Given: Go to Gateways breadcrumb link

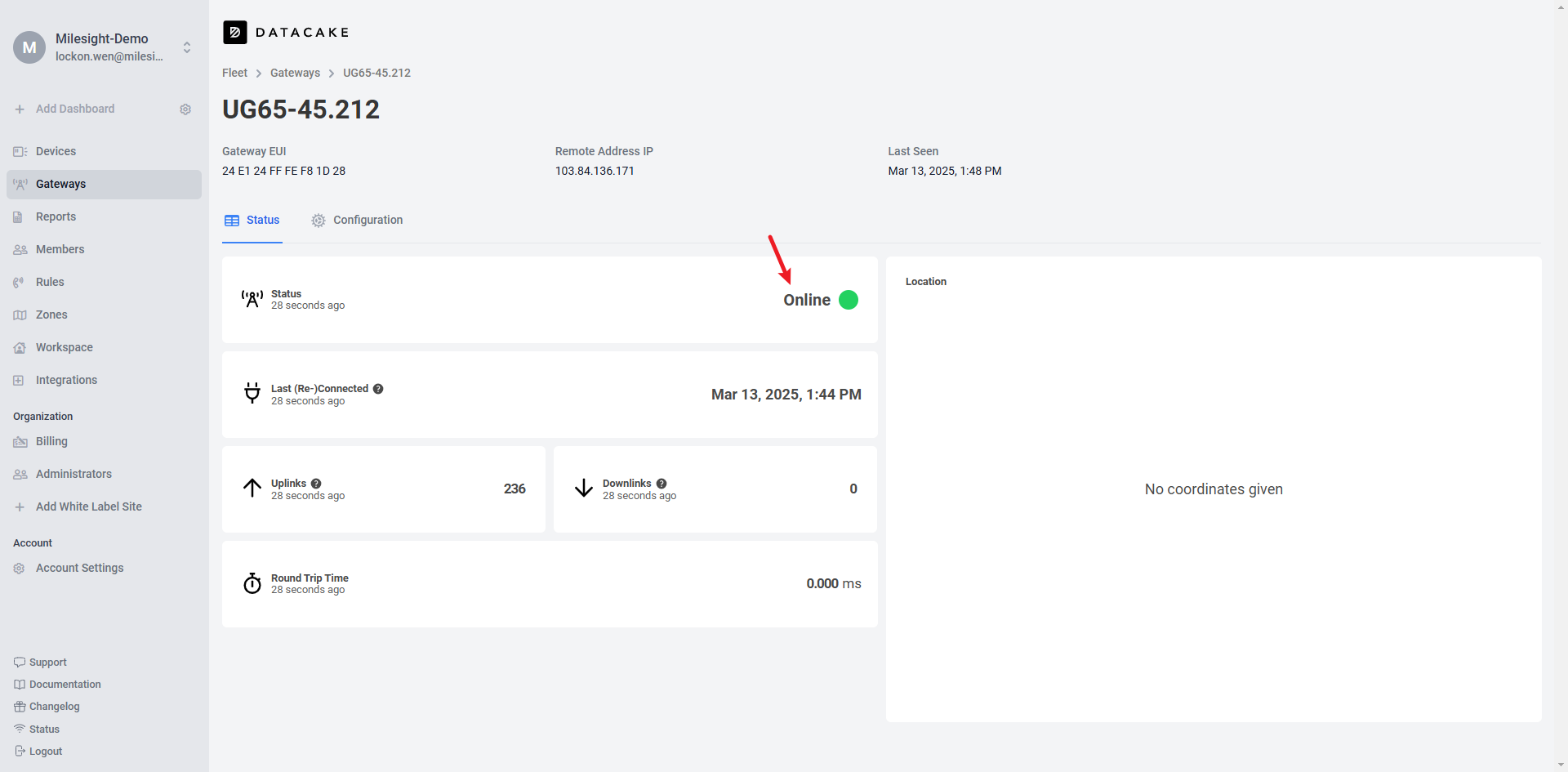Looking at the screenshot, I should pos(295,74).
